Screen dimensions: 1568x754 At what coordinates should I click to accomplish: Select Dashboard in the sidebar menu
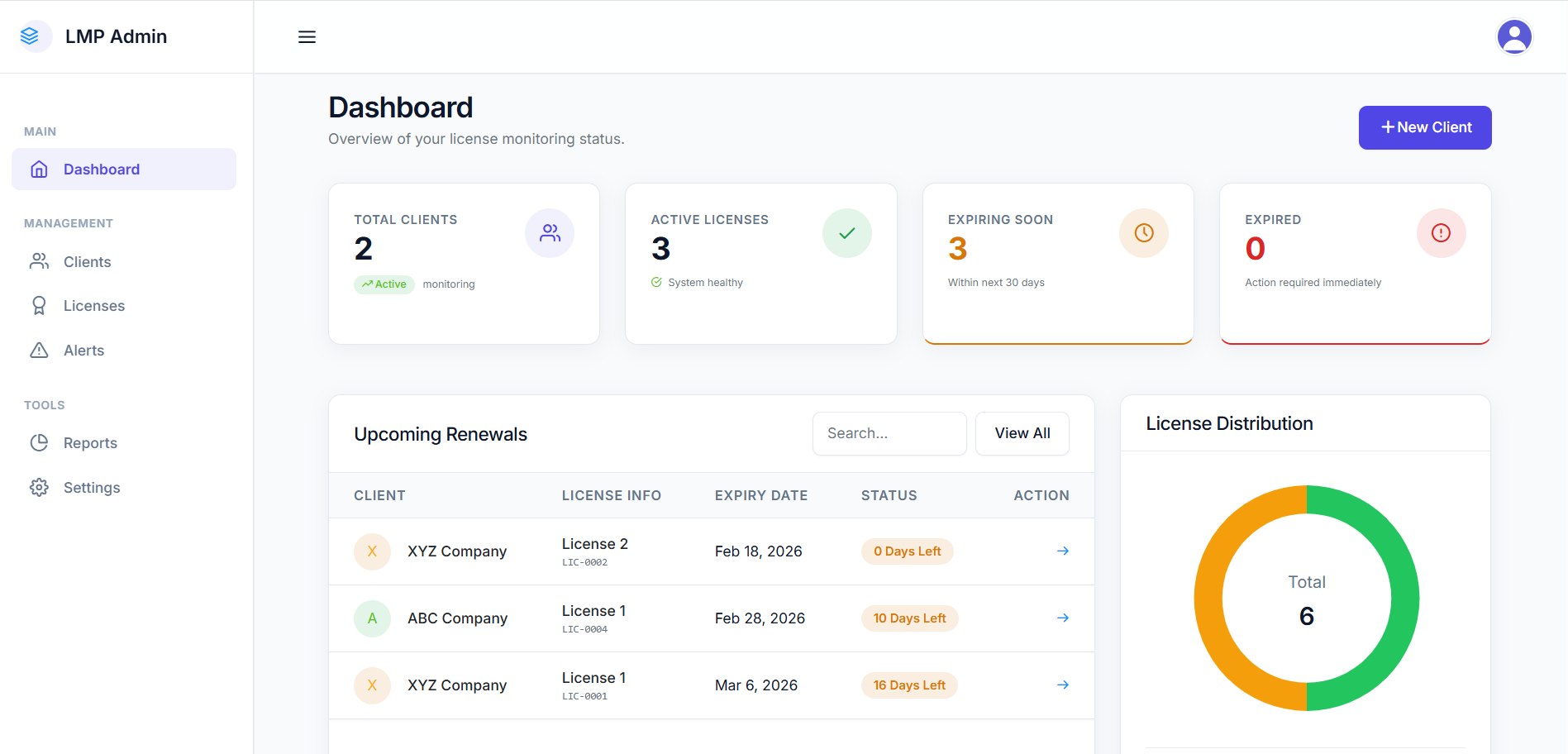point(101,169)
